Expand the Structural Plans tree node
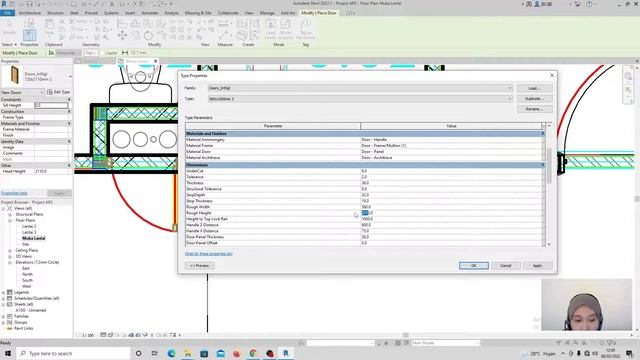This screenshot has height=360, width=640. tap(10, 214)
